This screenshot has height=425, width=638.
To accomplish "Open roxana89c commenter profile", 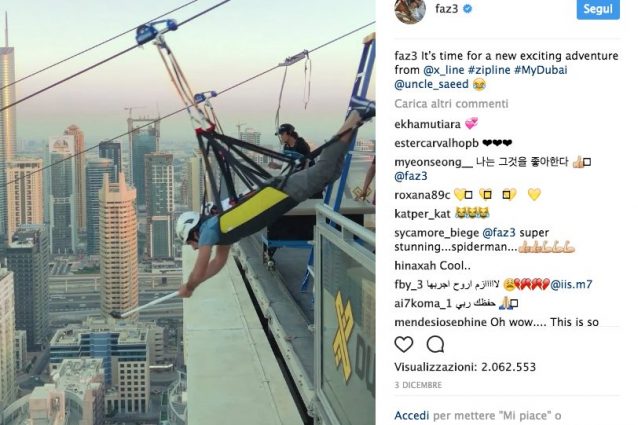I will tap(422, 195).
